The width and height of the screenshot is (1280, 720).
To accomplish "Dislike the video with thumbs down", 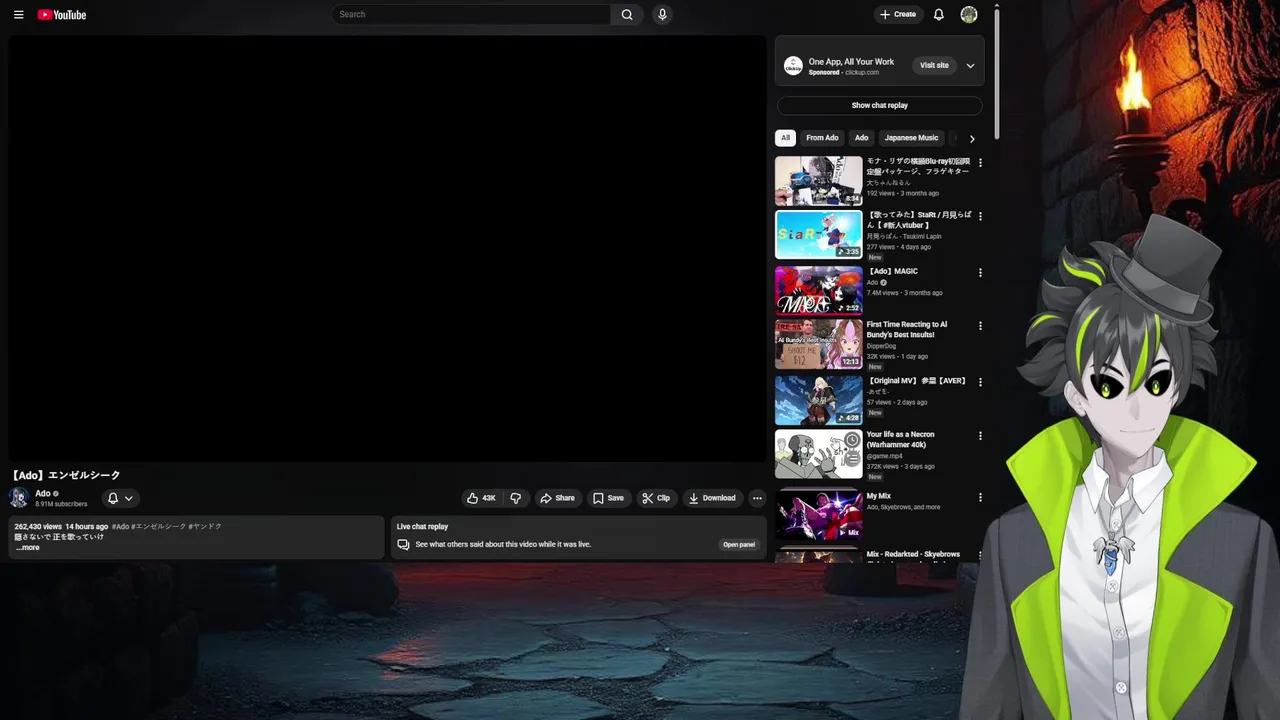I will click(x=516, y=498).
